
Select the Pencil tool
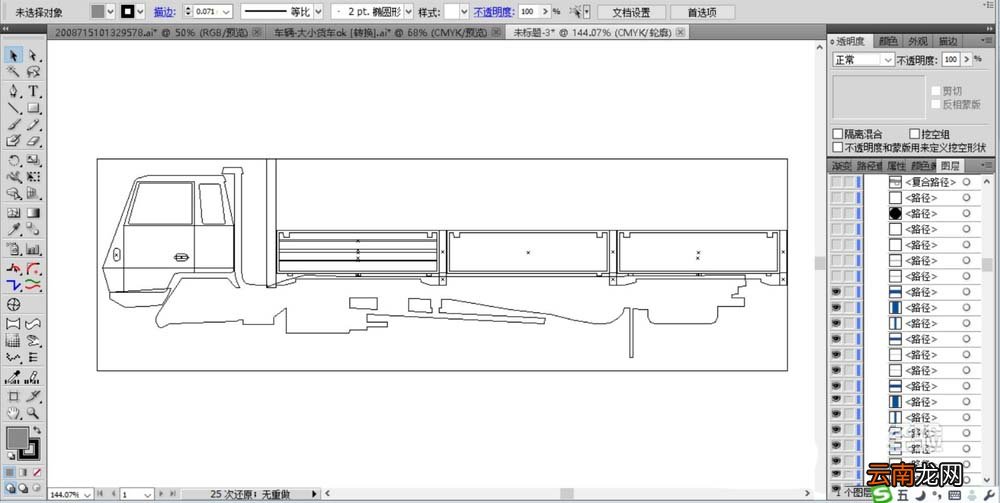(x=33, y=124)
